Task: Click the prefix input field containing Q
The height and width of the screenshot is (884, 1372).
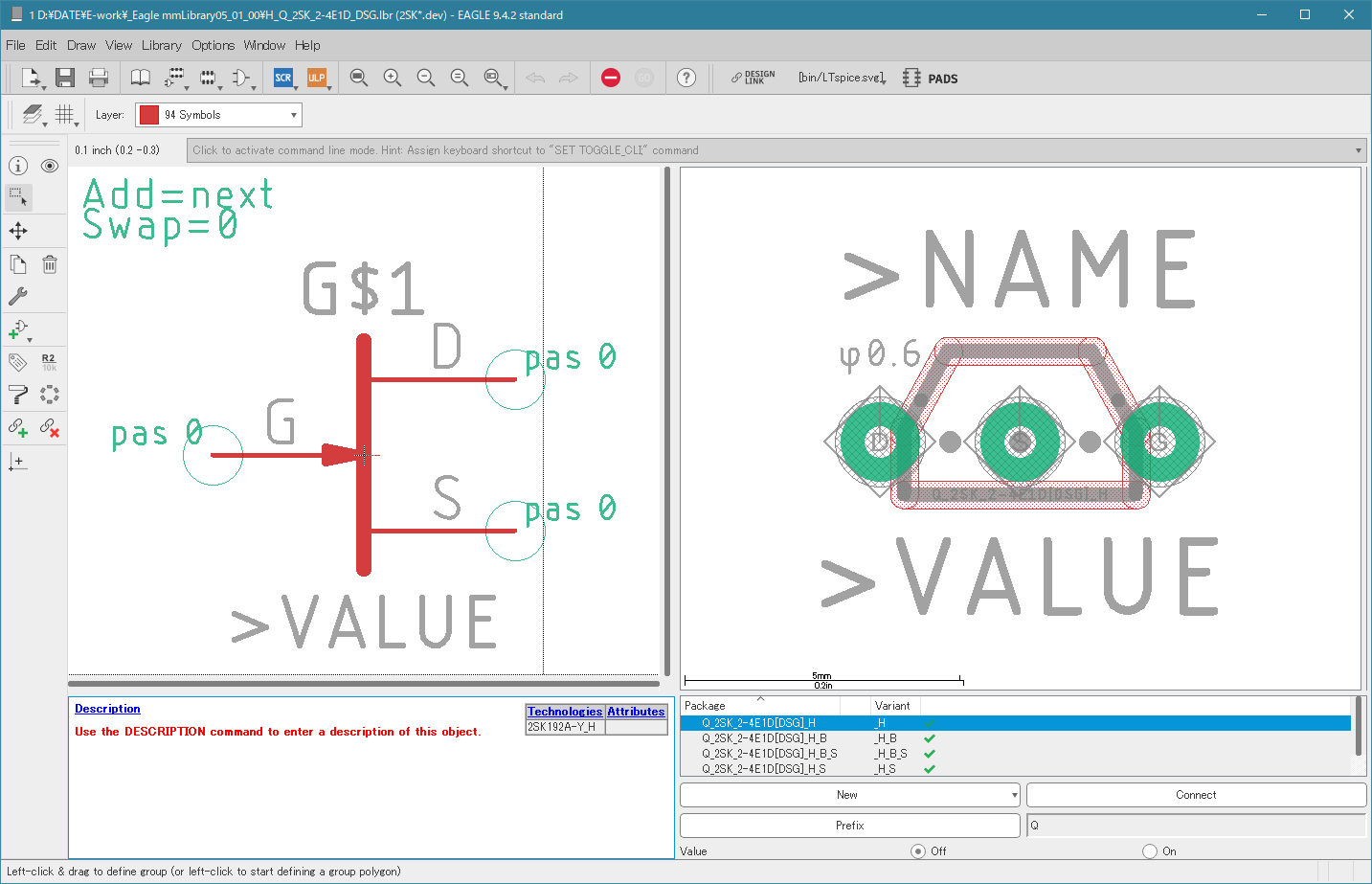Action: (1195, 826)
